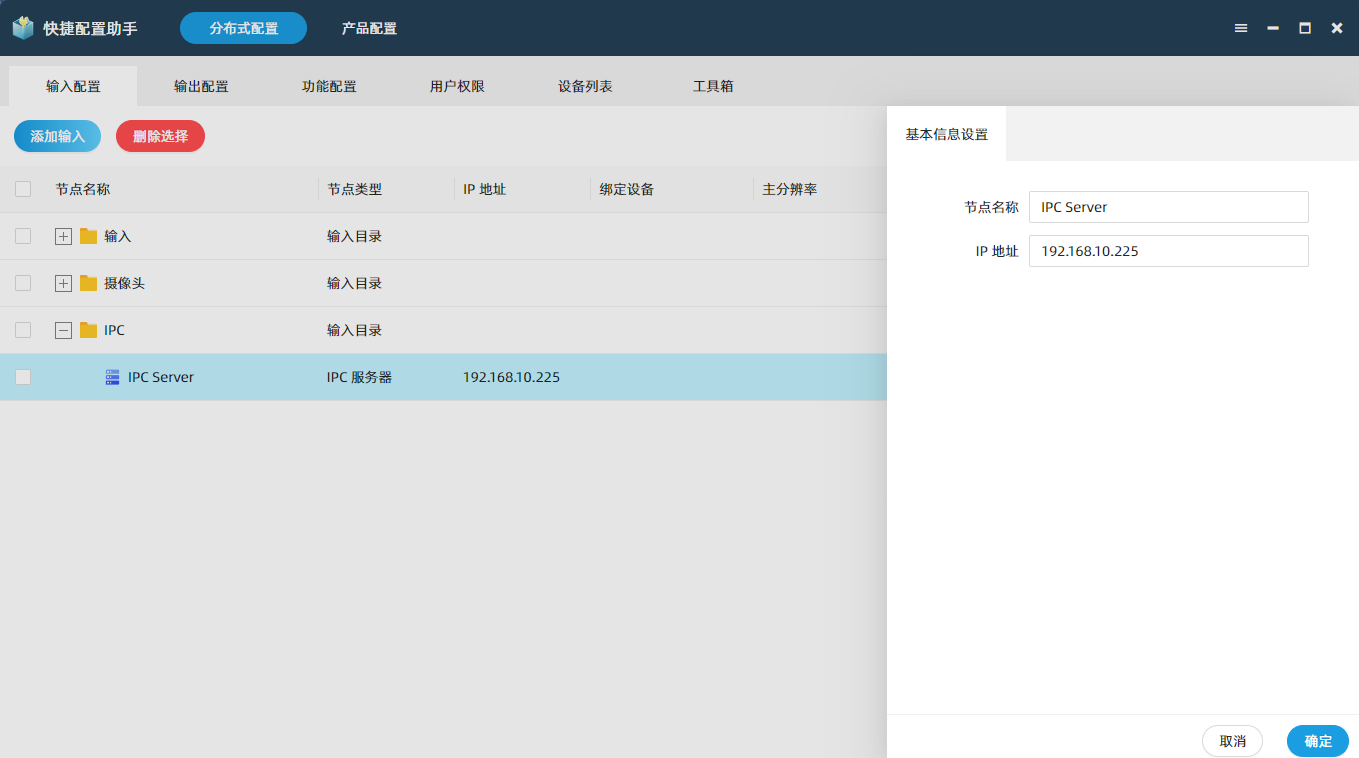The width and height of the screenshot is (1359, 758).
Task: Minimize the window using title bar icon
Action: (x=1273, y=28)
